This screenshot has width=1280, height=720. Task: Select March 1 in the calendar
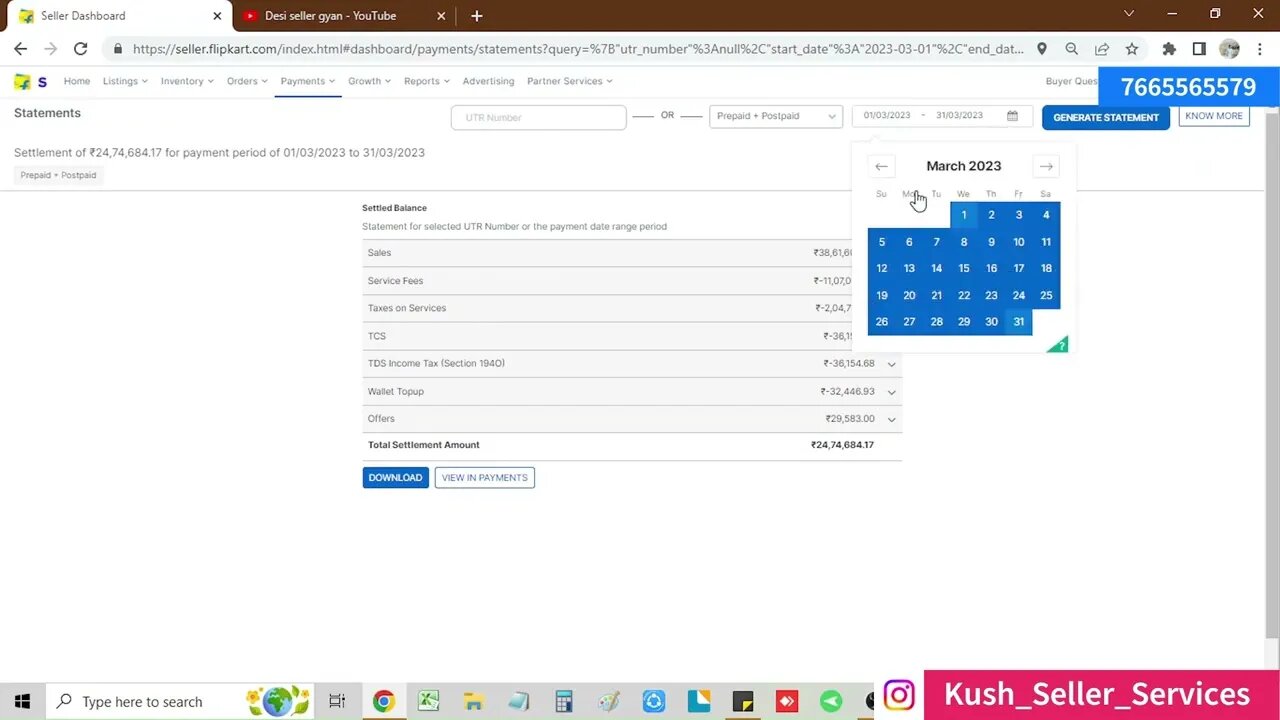coord(964,215)
